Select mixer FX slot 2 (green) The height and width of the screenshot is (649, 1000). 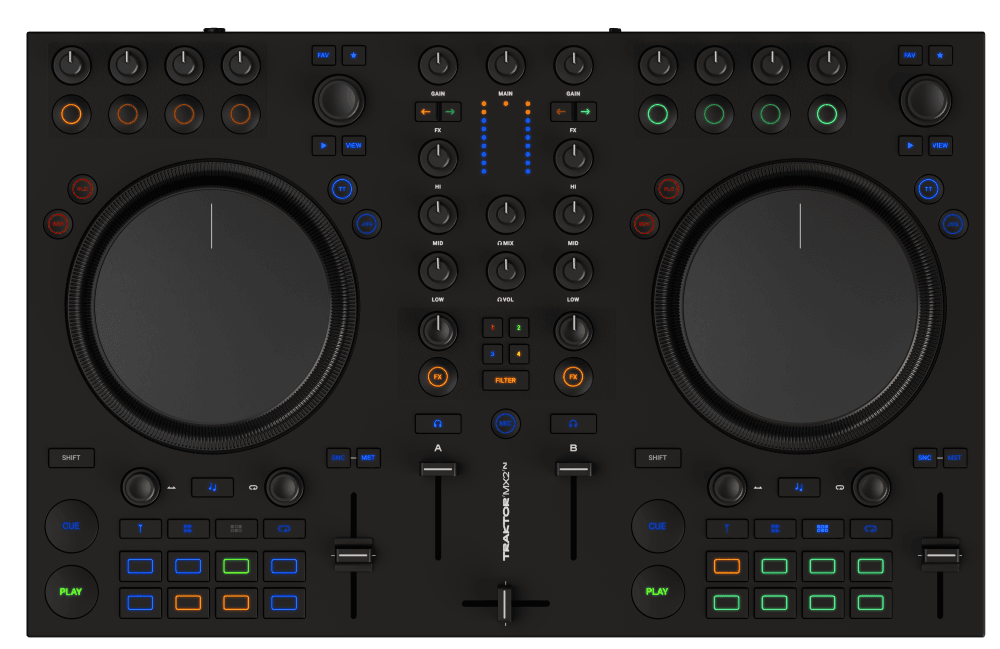518,328
